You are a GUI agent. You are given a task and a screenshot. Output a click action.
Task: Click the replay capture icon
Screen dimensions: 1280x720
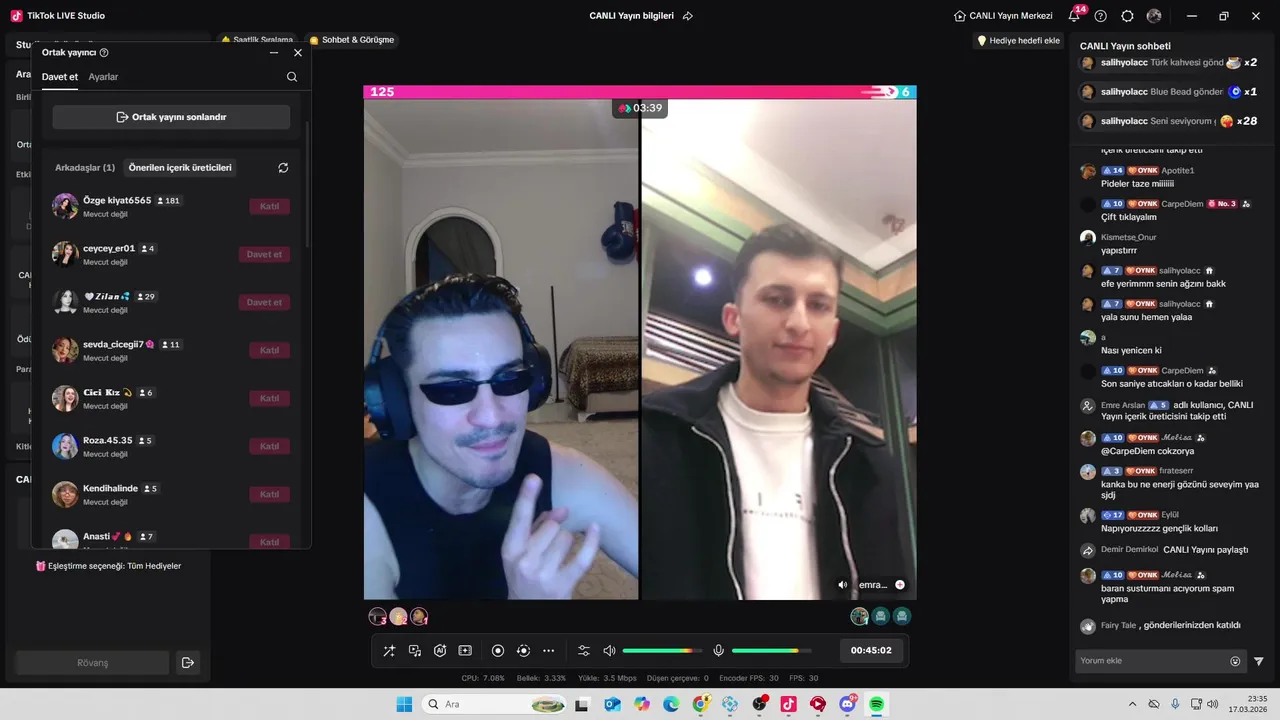[523, 651]
